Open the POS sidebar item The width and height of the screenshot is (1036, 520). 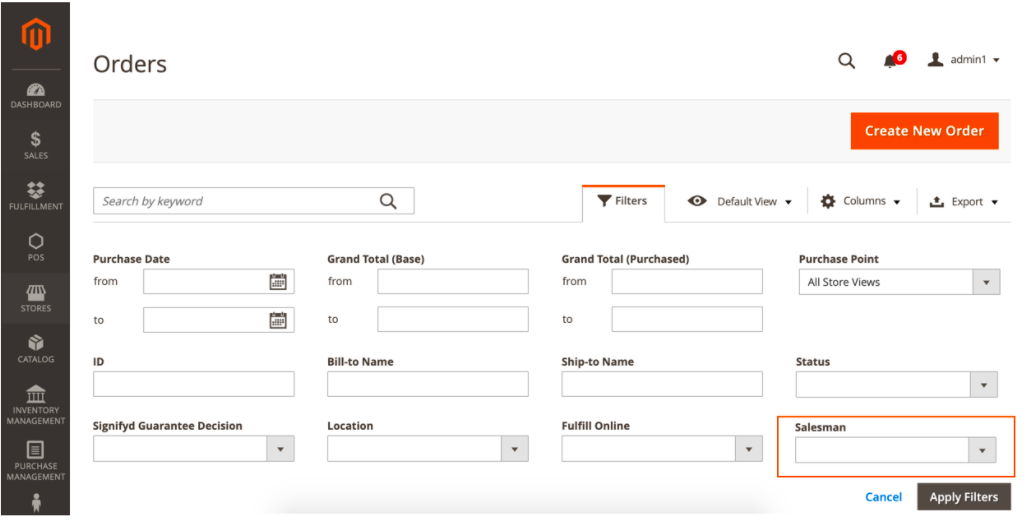pyautogui.click(x=35, y=247)
